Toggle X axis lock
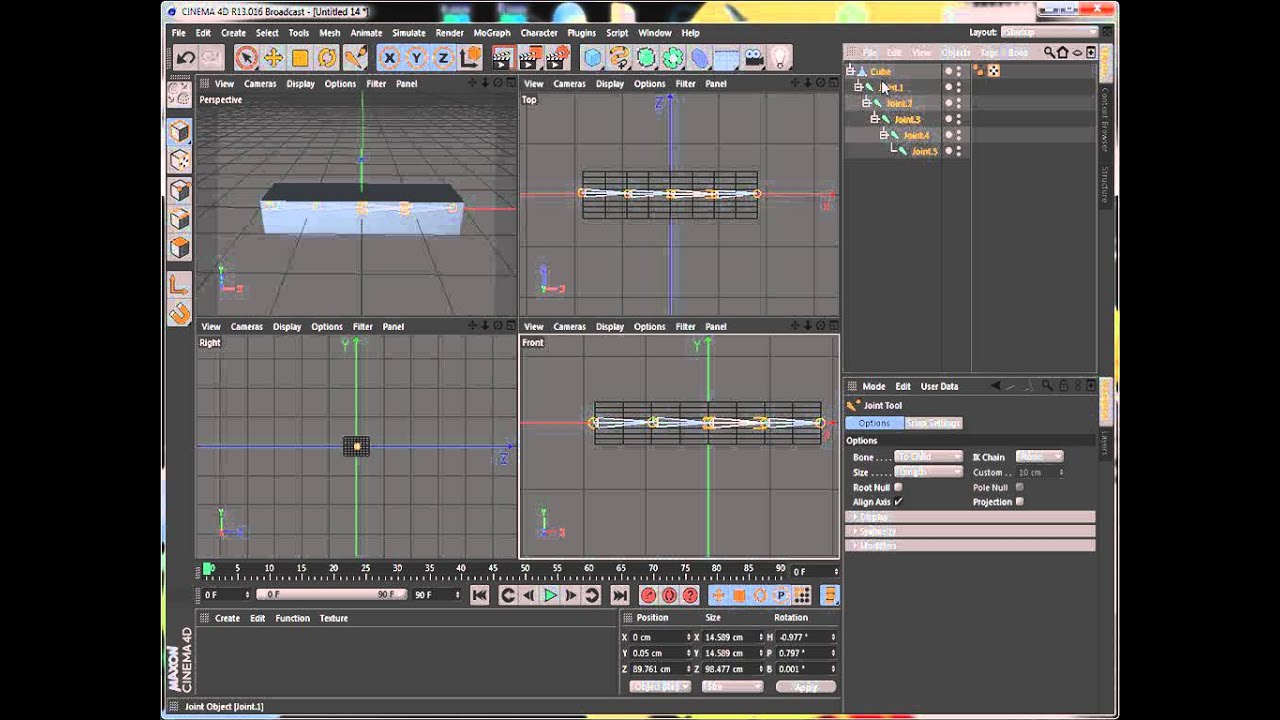Image resolution: width=1280 pixels, height=720 pixels. [389, 58]
